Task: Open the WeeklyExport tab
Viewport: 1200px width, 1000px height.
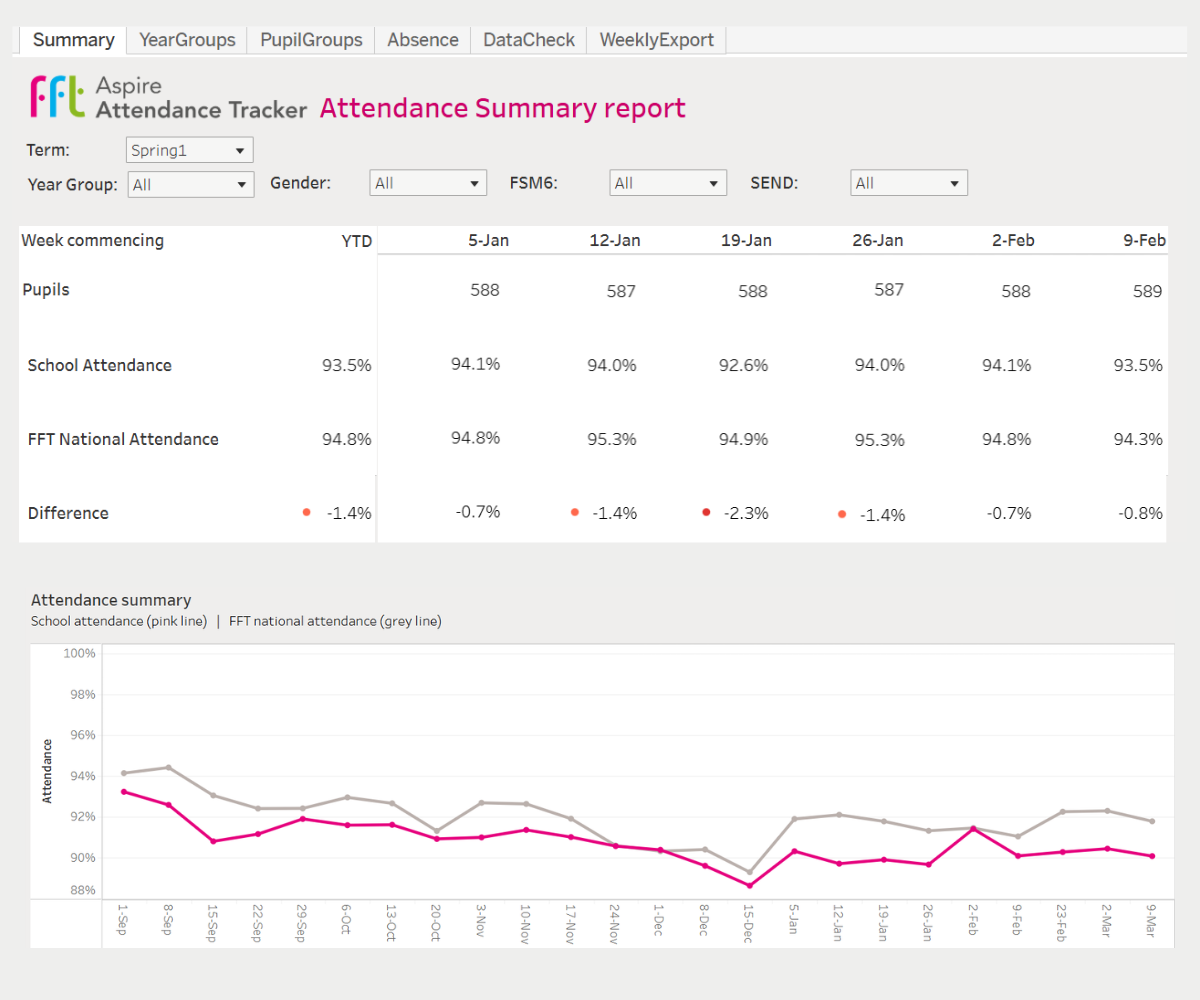Action: [656, 40]
